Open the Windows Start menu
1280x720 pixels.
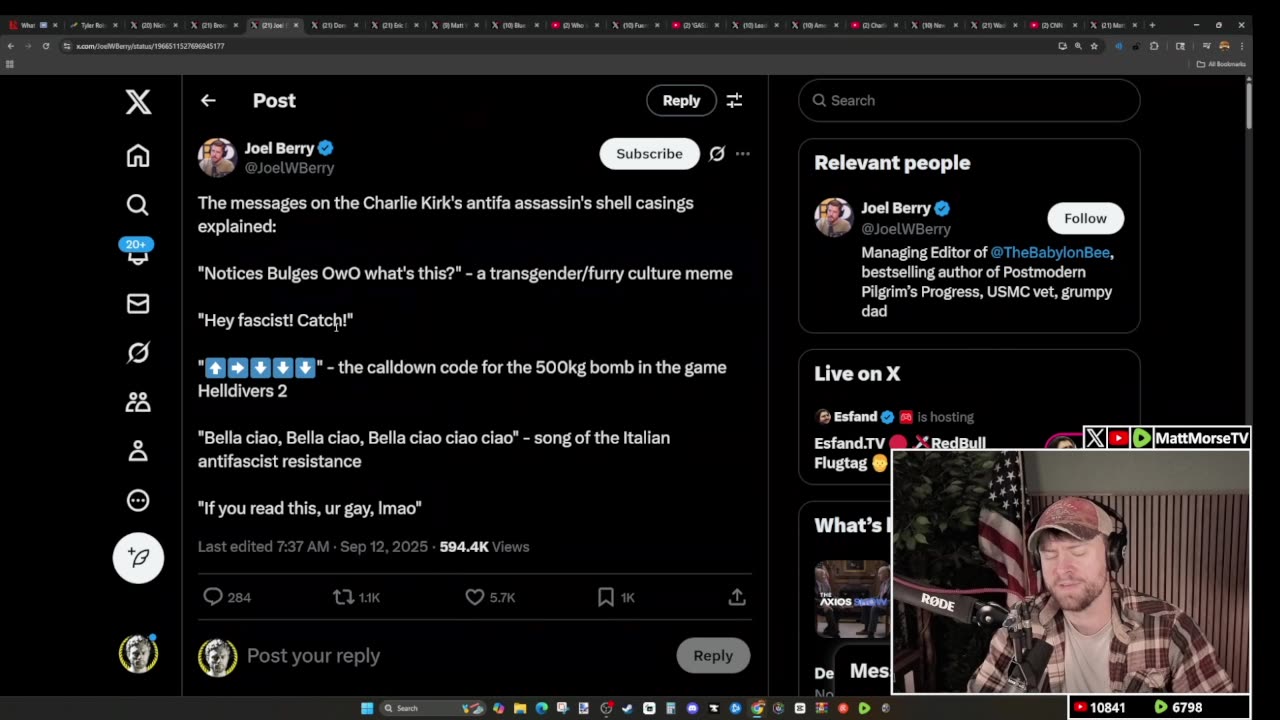pos(367,708)
